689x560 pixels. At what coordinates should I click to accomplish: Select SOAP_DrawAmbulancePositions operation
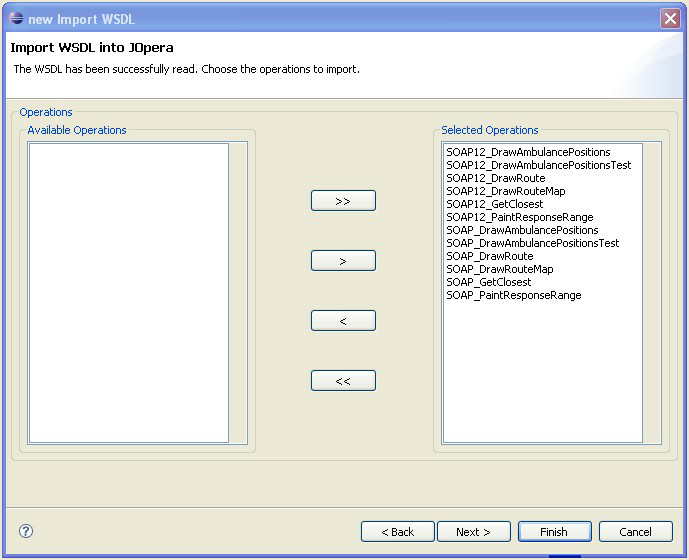[522, 230]
